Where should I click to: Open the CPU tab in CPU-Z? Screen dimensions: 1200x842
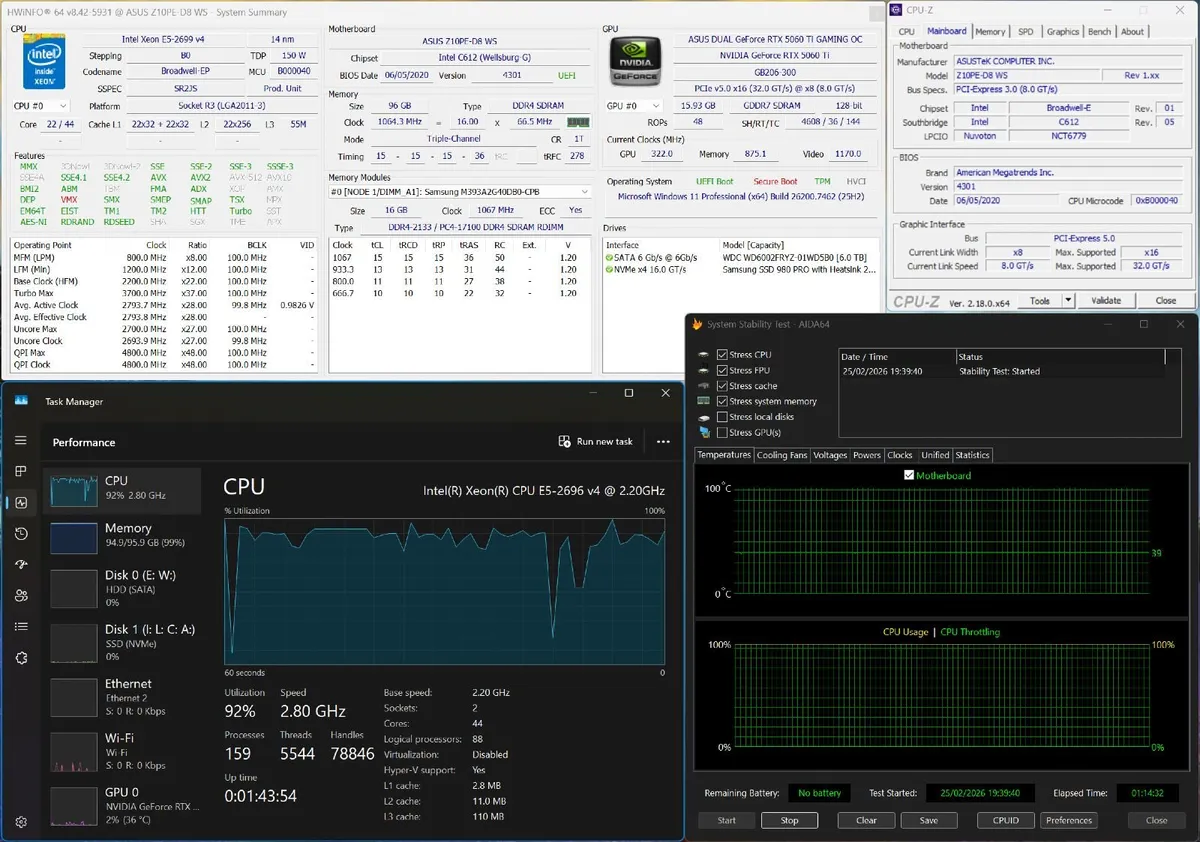click(906, 31)
